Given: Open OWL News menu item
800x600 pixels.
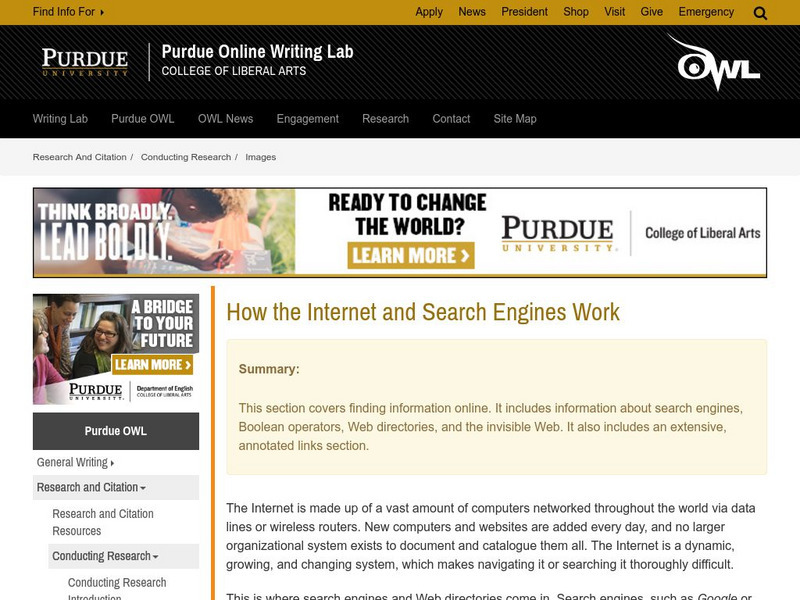Looking at the screenshot, I should coord(226,119).
